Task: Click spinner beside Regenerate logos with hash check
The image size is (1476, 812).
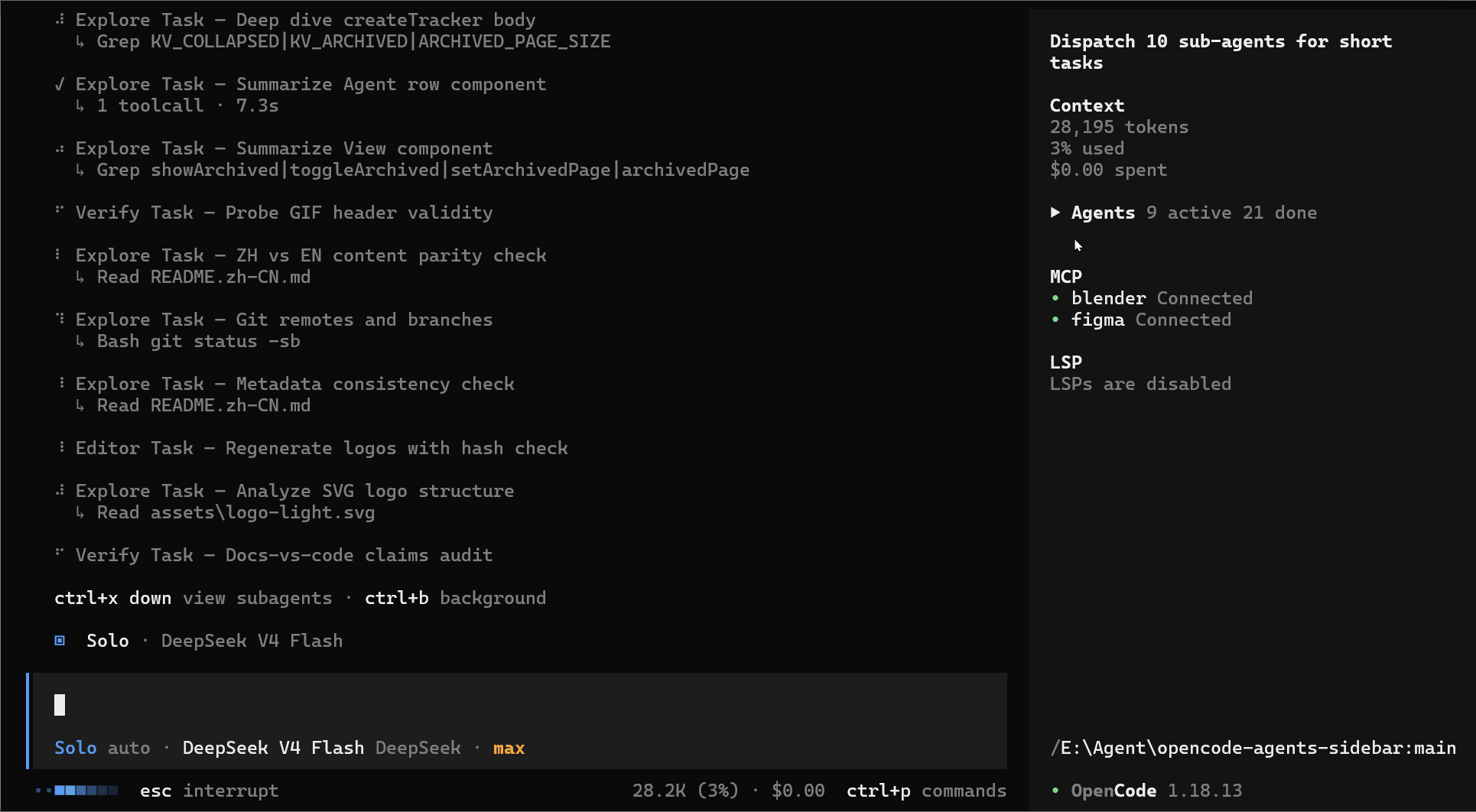Action: pyautogui.click(x=61, y=447)
